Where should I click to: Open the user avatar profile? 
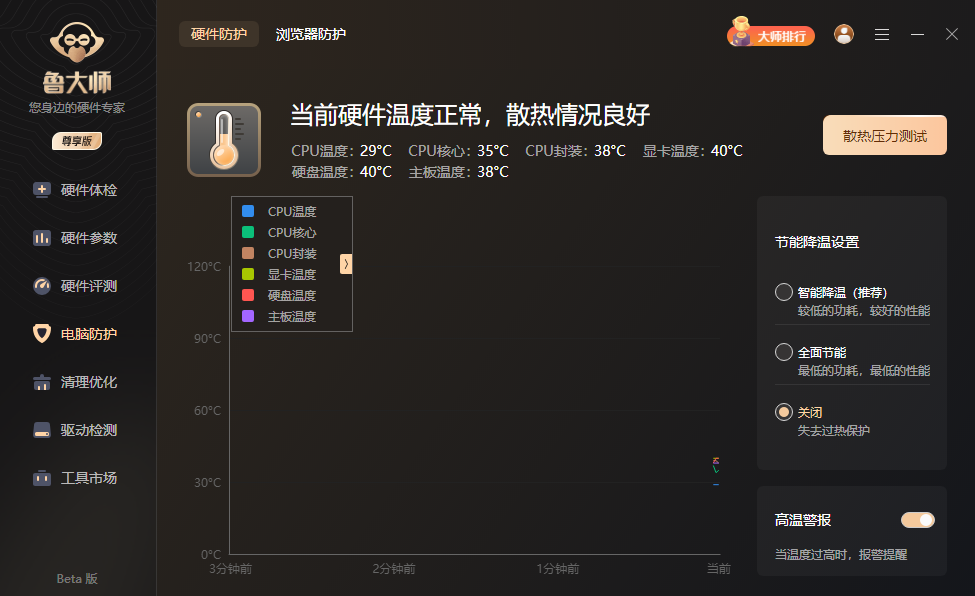coord(844,34)
